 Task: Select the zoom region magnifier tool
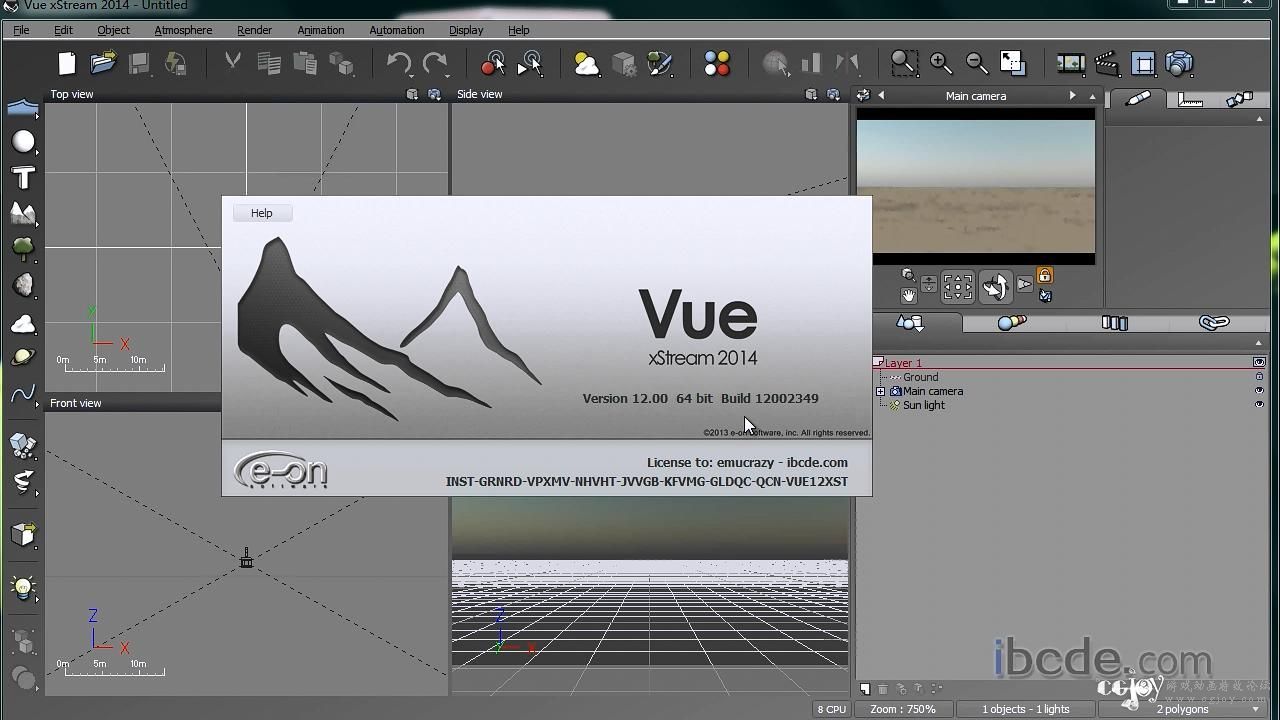point(904,64)
